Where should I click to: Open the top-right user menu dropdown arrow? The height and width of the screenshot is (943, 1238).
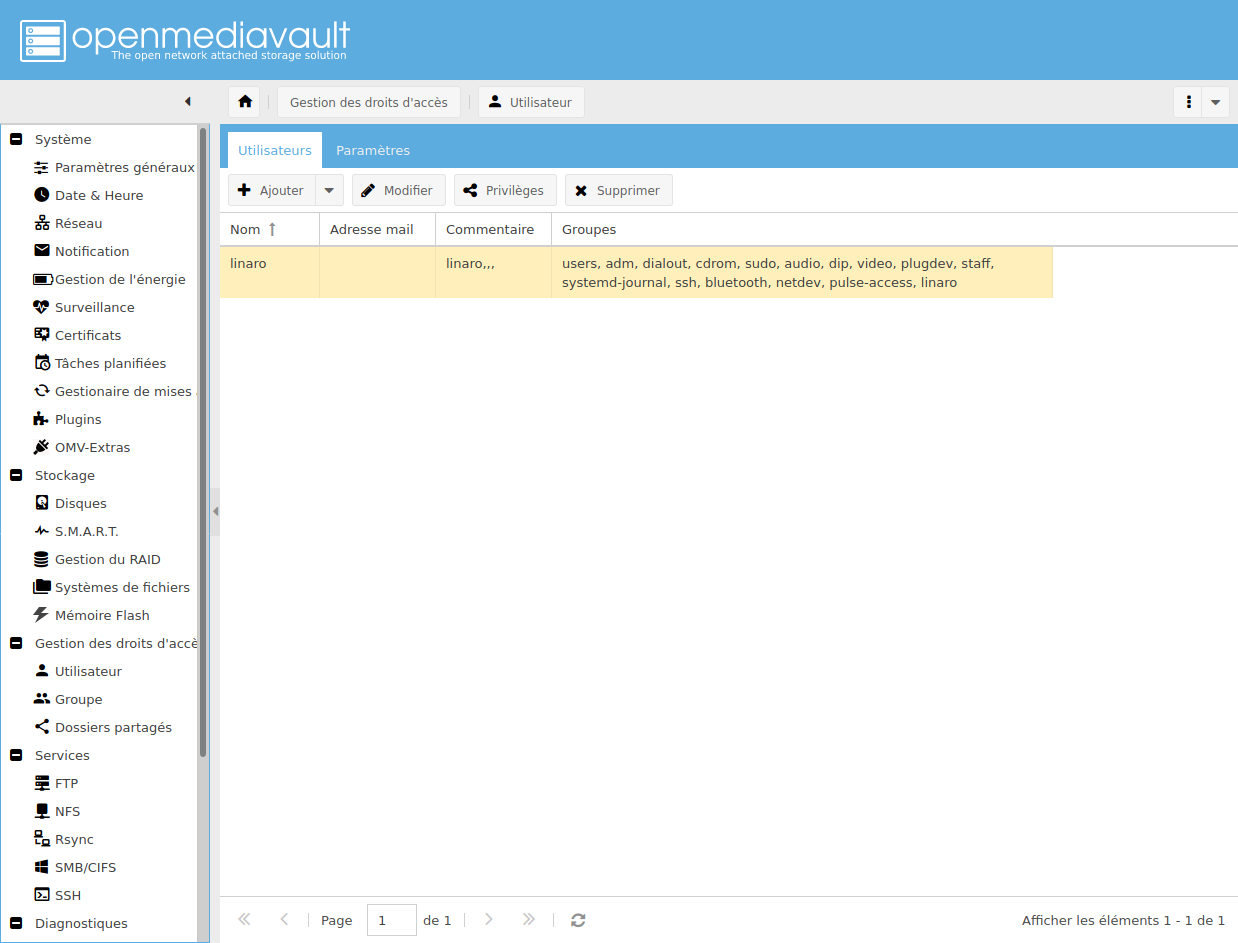1215,102
